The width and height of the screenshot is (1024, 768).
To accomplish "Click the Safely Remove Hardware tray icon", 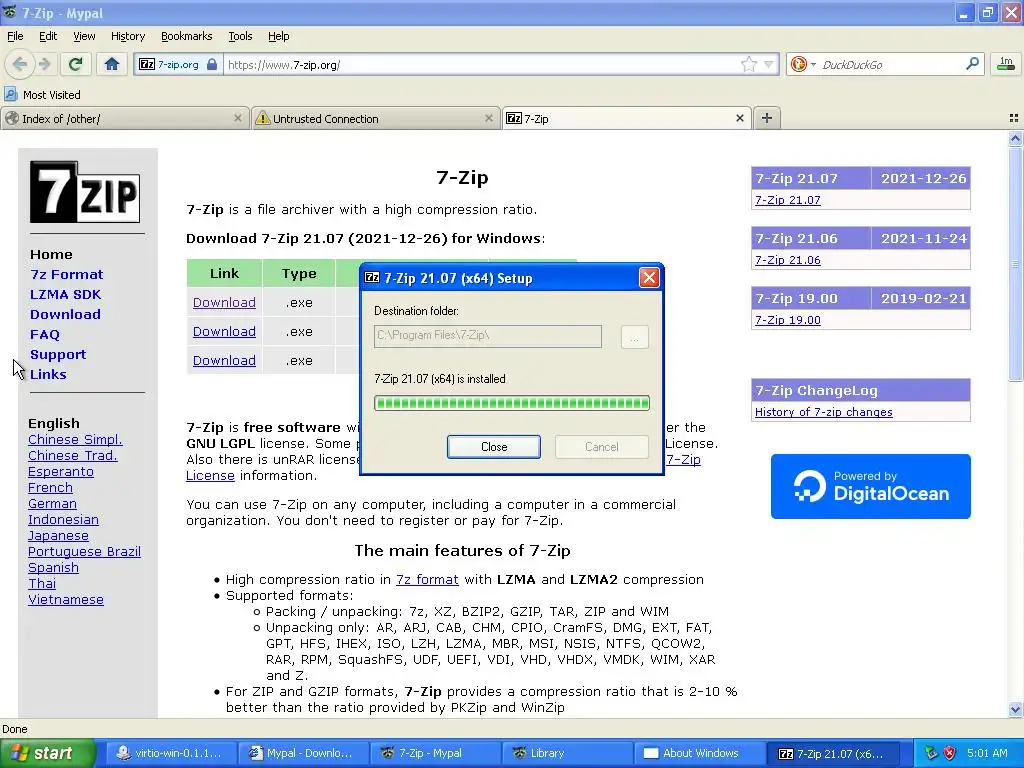I will (931, 753).
